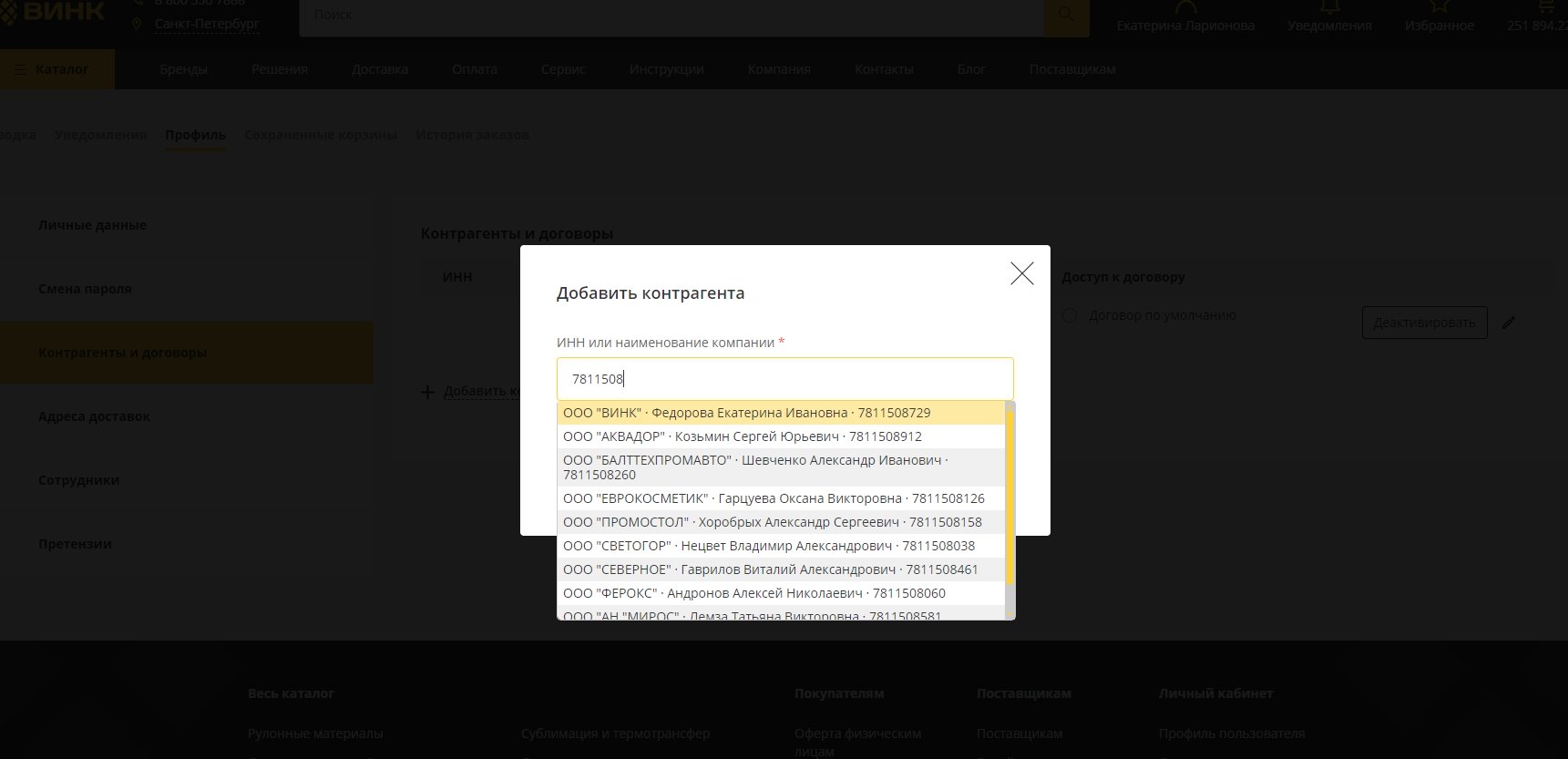Go to Контакты page
Image resolution: width=1568 pixels, height=759 pixels.
[884, 69]
